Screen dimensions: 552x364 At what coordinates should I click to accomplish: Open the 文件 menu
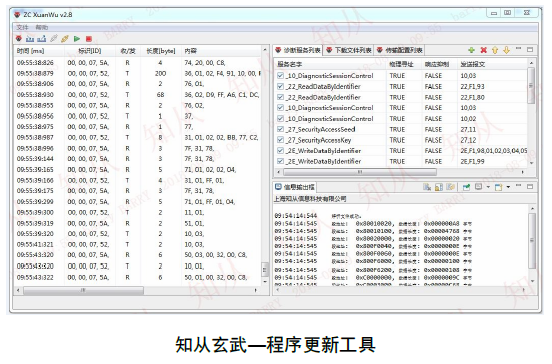(x=22, y=27)
